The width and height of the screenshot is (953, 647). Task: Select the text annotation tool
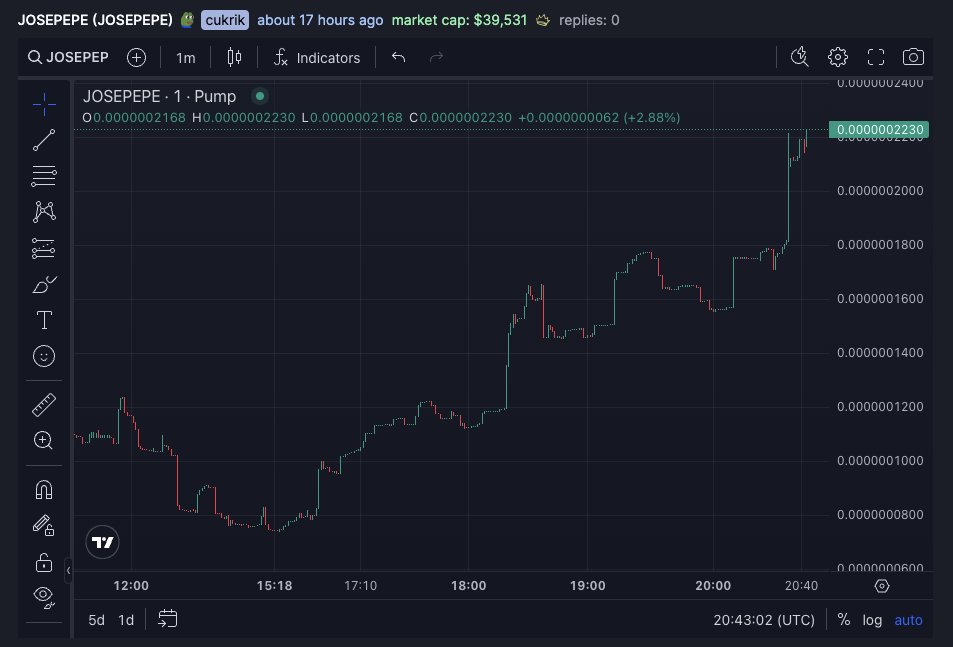tap(44, 320)
